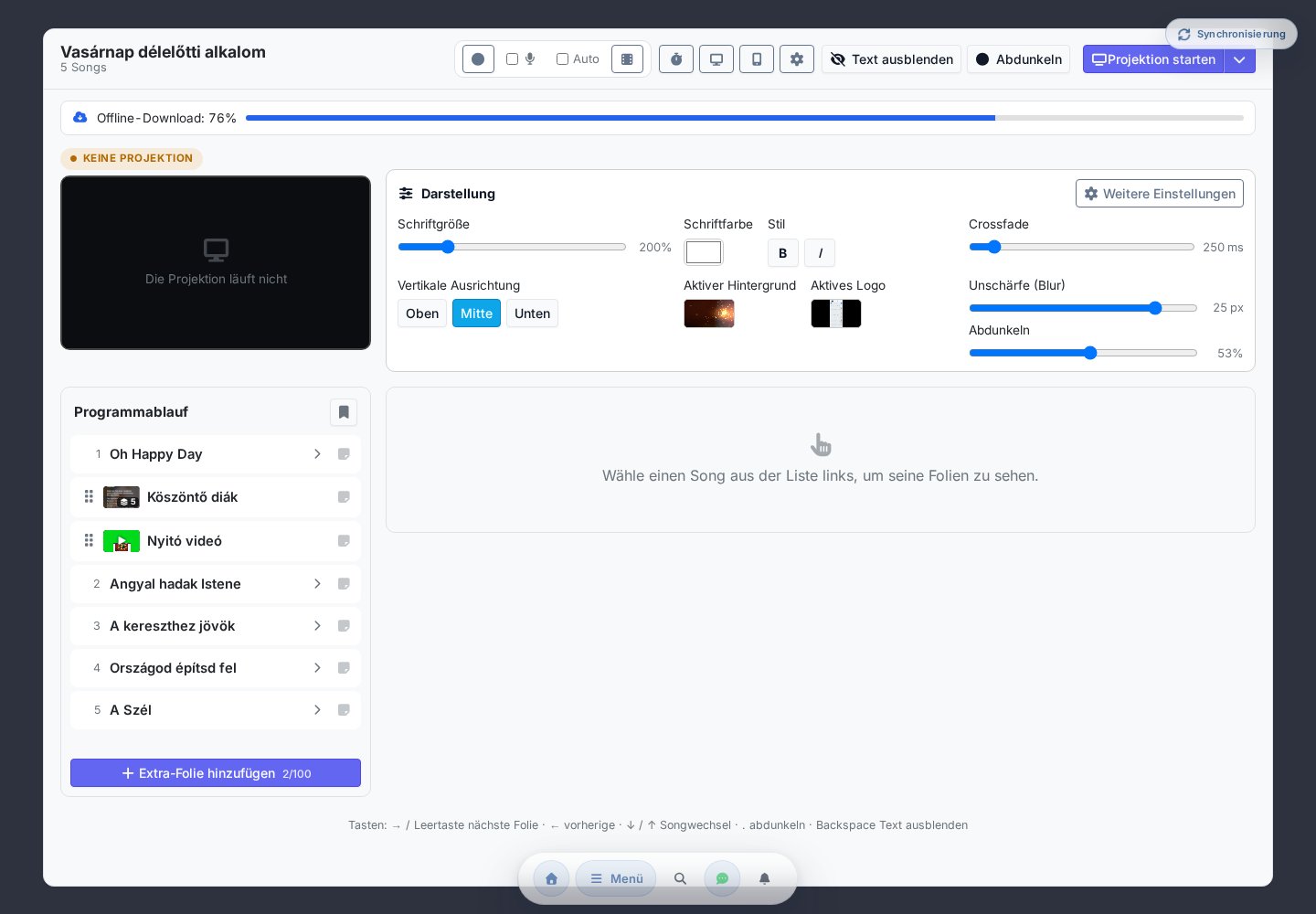Open the Menü item in dock

616,878
